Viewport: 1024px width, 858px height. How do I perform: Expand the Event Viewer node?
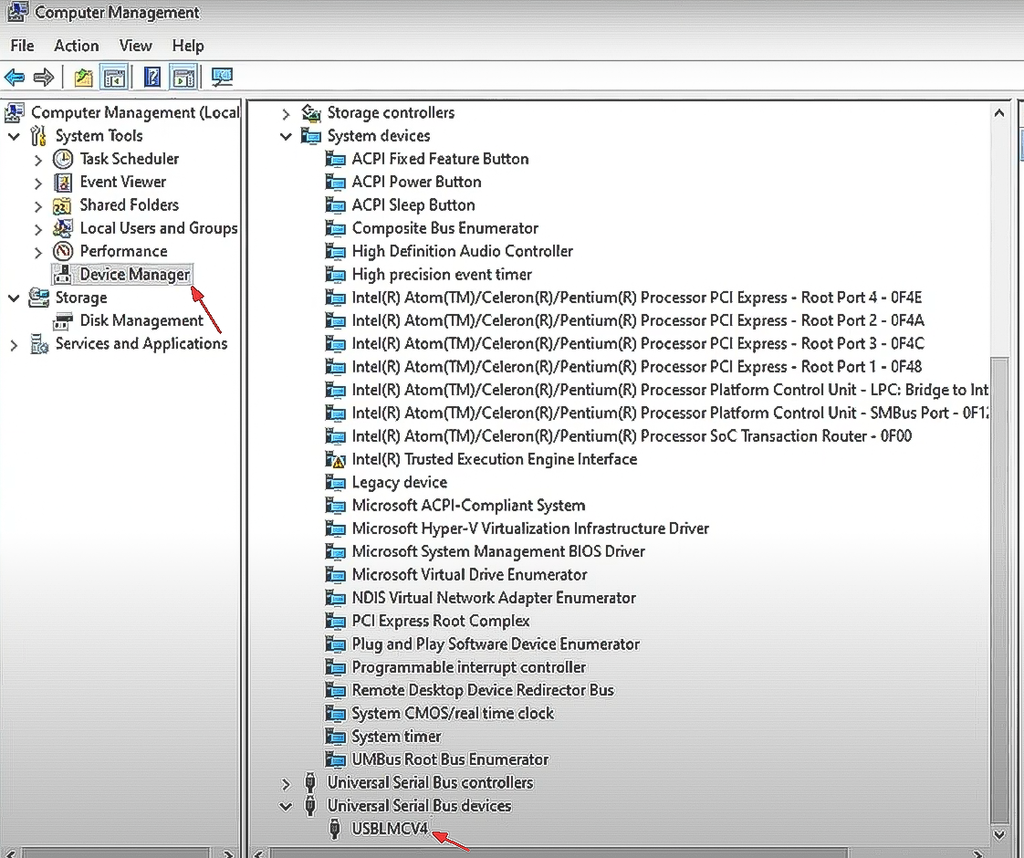(38, 183)
